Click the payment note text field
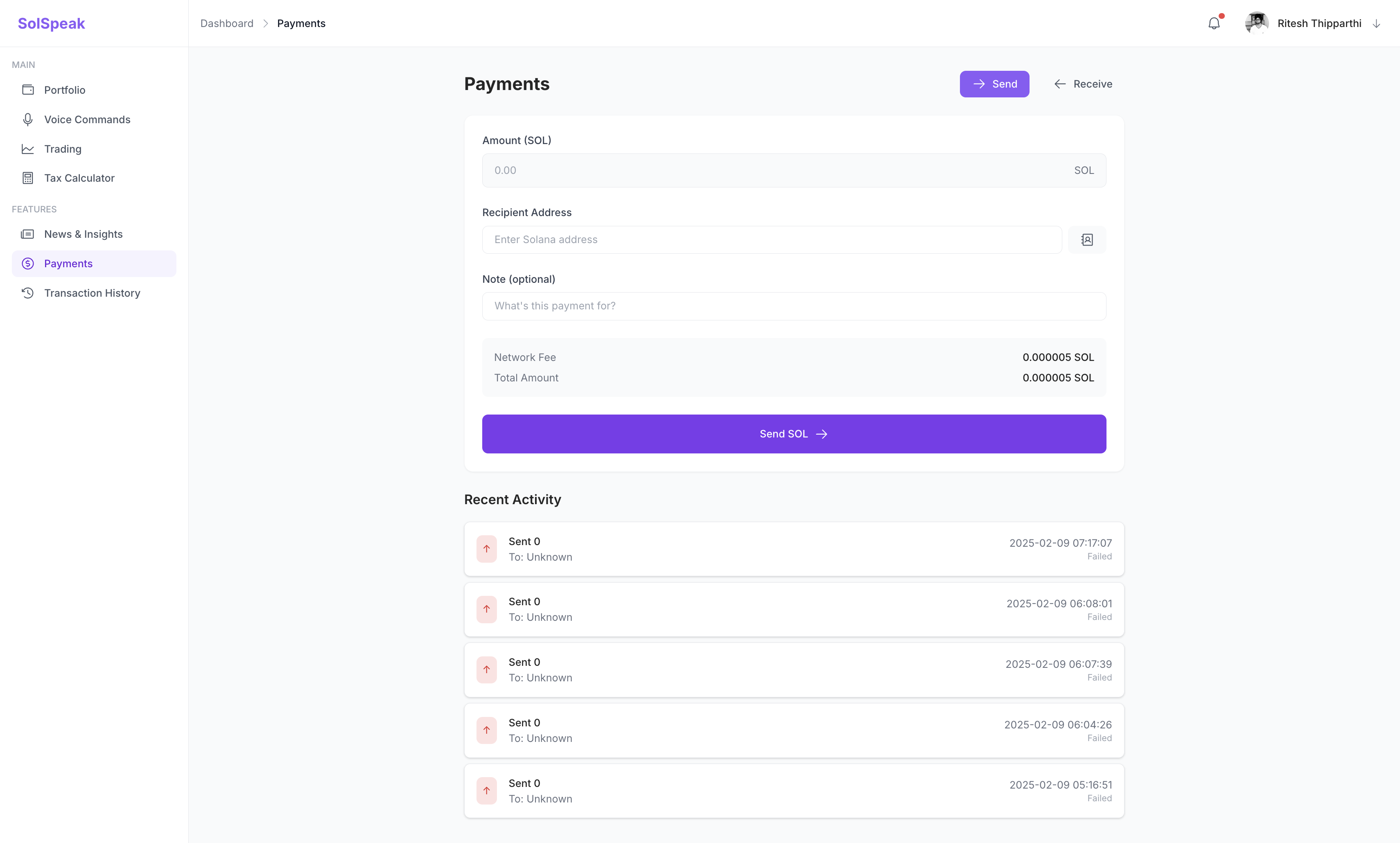 (x=794, y=306)
